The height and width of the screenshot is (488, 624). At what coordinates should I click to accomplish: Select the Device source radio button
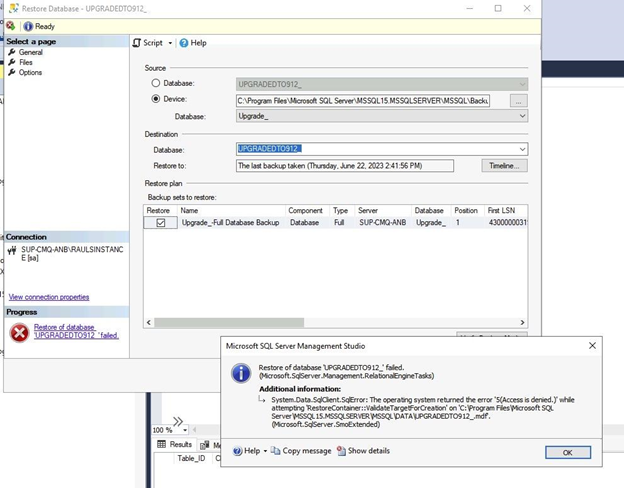pos(155,100)
